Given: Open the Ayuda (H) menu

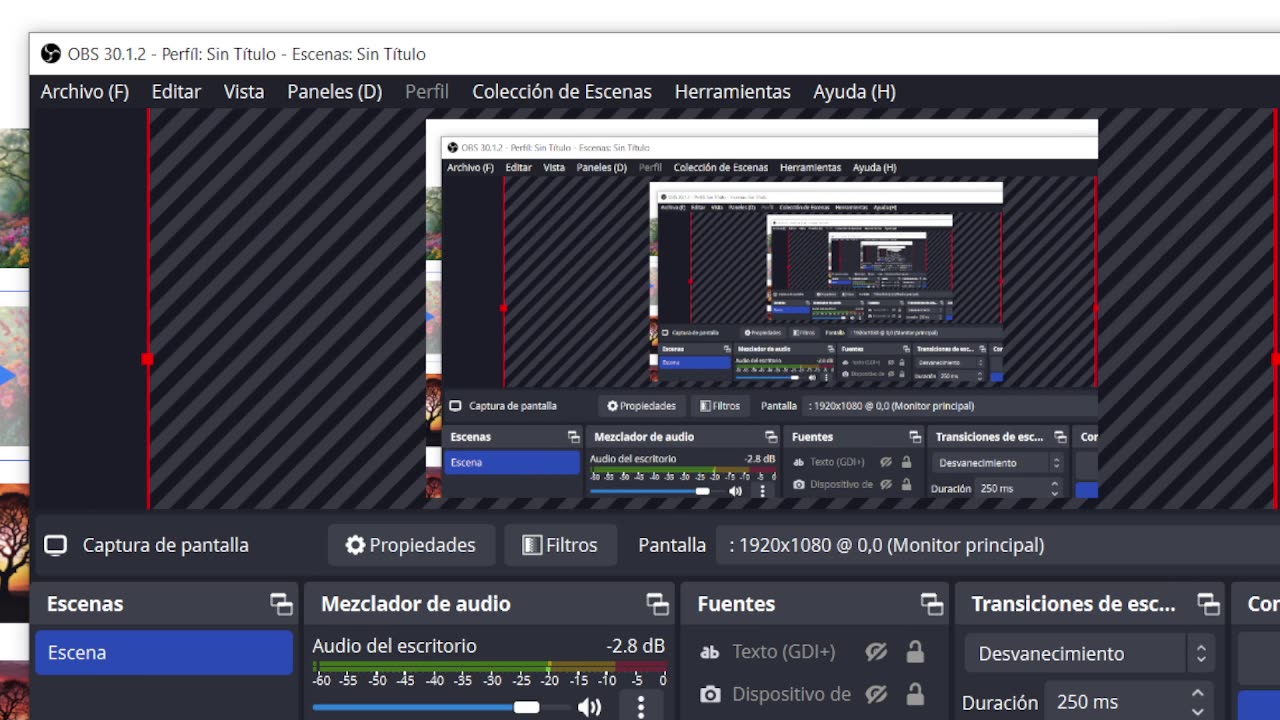Looking at the screenshot, I should [854, 92].
